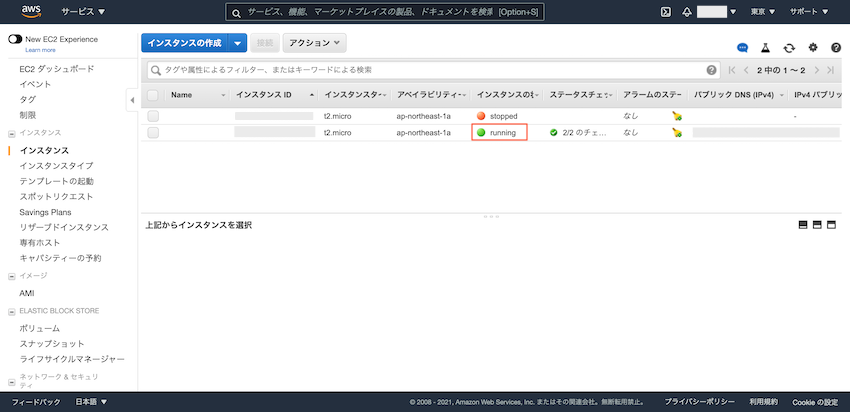Image resolution: width=850 pixels, height=412 pixels.
Task: Toggle New EC2 Experience switch
Action: (x=15, y=40)
